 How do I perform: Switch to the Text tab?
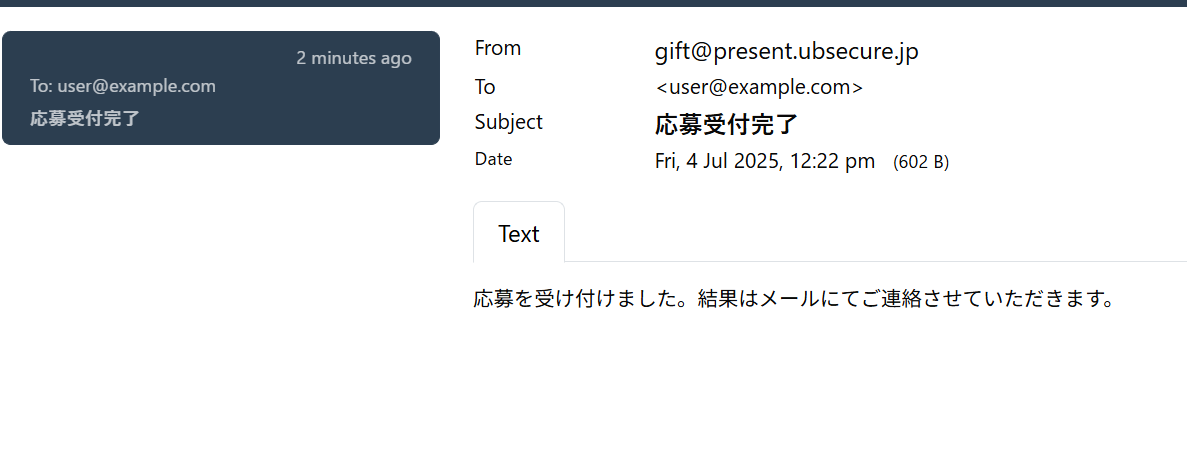click(x=519, y=234)
